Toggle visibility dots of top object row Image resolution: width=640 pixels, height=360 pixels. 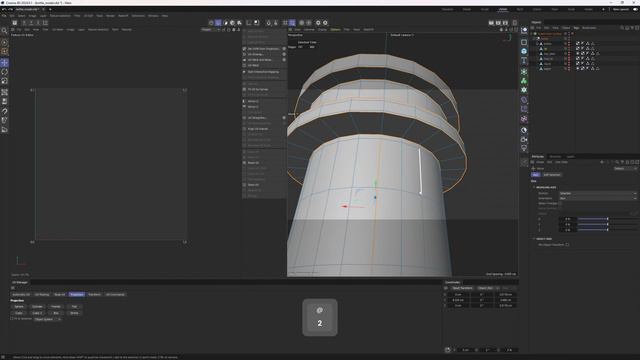[569, 34]
